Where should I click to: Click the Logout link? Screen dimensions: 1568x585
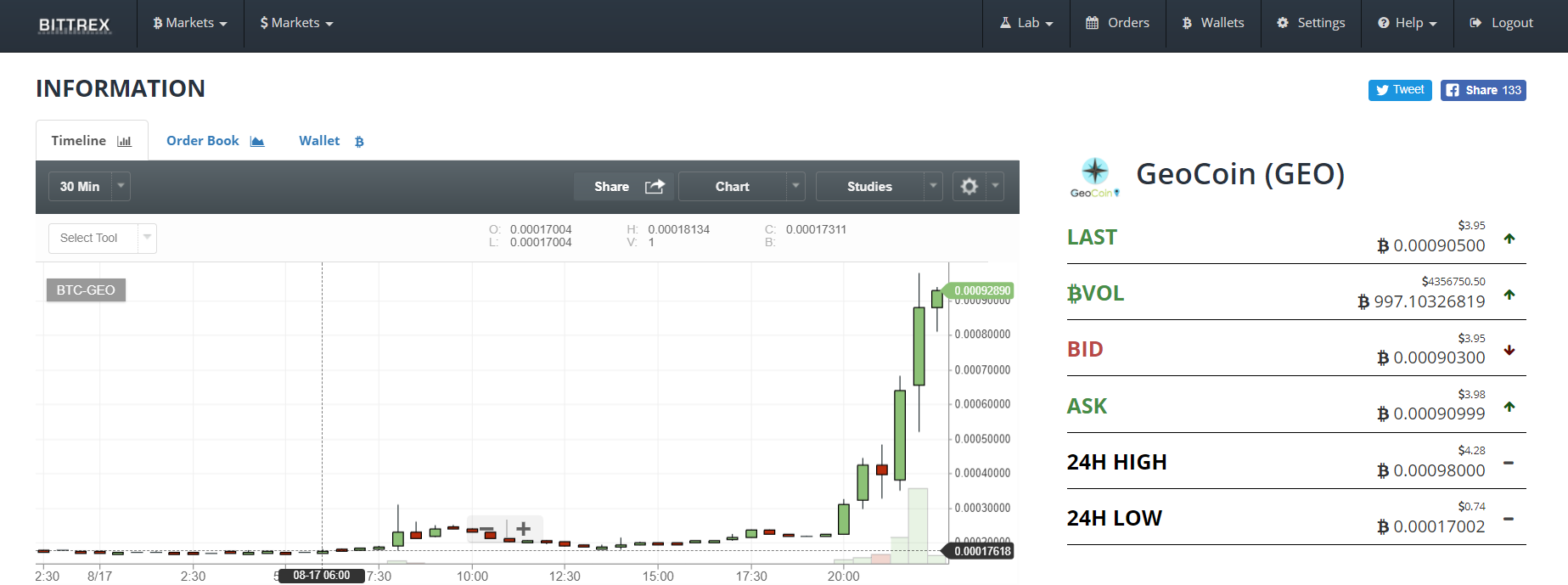coord(1501,23)
